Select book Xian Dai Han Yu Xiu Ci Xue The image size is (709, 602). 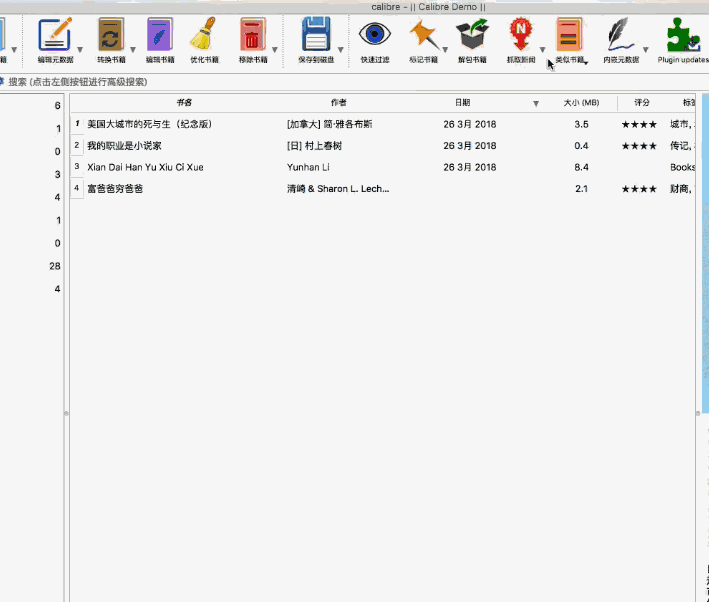coord(145,167)
